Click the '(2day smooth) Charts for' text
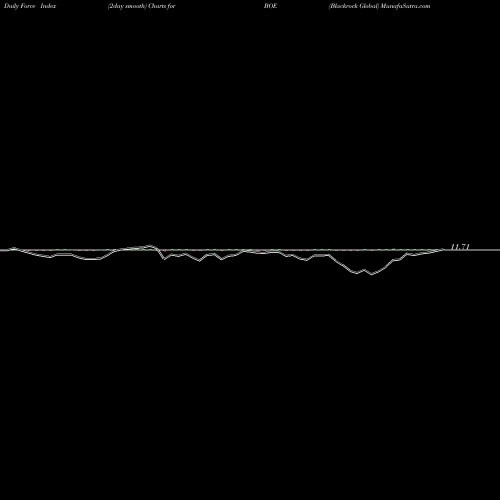 click(x=141, y=6)
